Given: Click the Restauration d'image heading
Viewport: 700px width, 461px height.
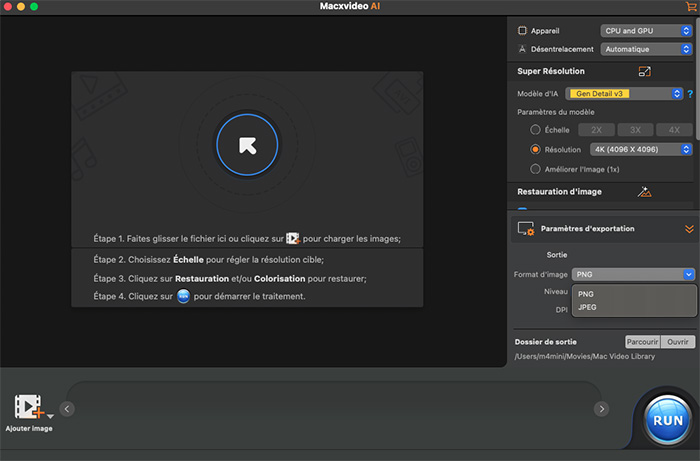Looking at the screenshot, I should (559, 192).
